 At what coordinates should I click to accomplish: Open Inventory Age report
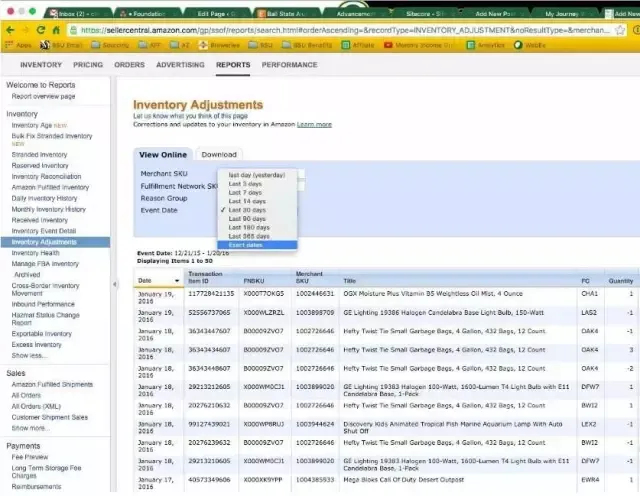coord(33,125)
